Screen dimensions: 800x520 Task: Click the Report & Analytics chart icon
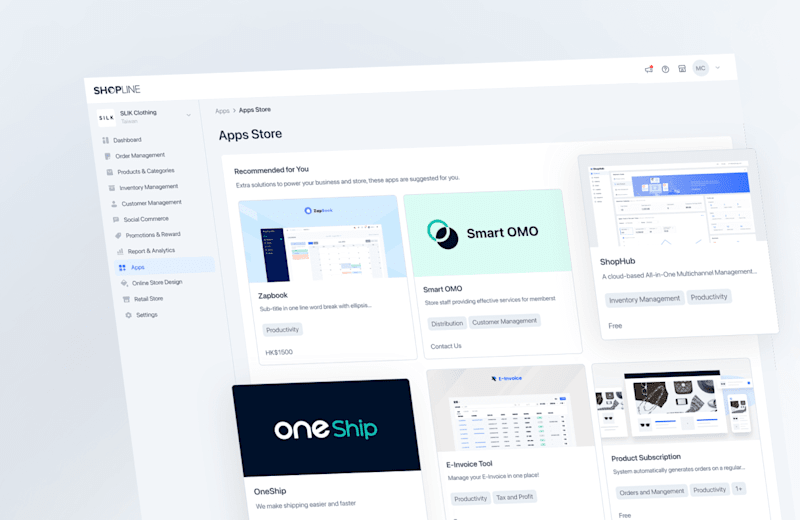click(120, 252)
